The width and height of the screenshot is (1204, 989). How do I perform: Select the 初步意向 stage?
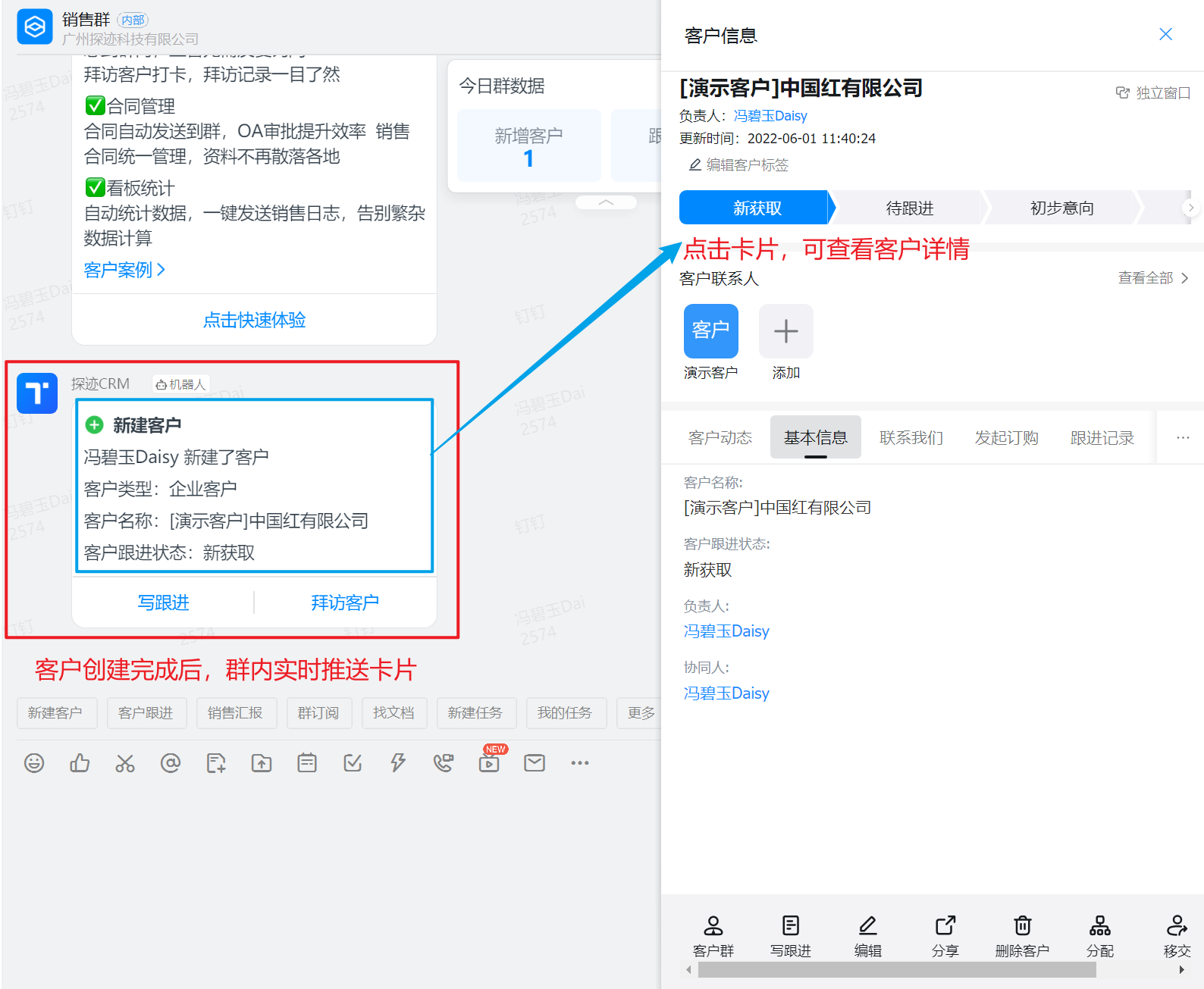tap(1061, 208)
